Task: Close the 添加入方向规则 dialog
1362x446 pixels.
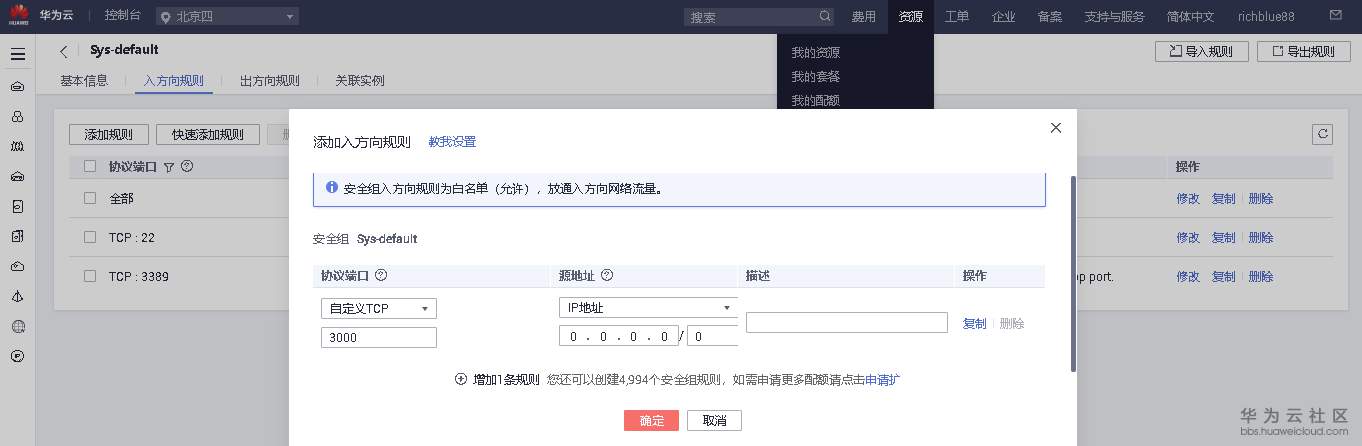Action: coord(1055,128)
